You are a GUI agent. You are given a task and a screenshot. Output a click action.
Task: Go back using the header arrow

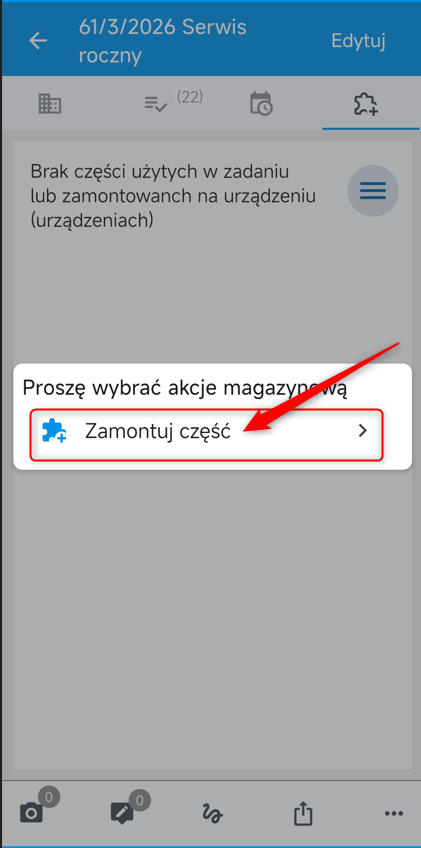[38, 41]
